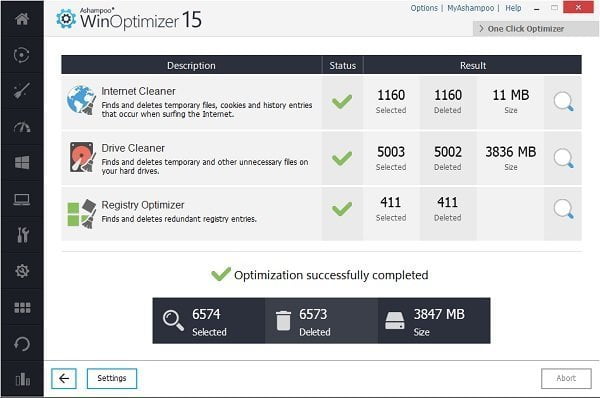Minimize the WinOptimizer window
Image resolution: width=600 pixels, height=398 pixels.
click(x=537, y=8)
